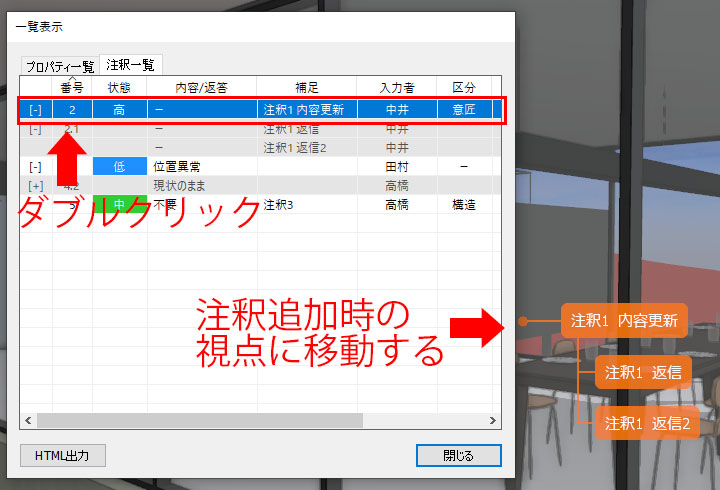
Task: Select the 注釈一覧 tab
Action: click(x=130, y=64)
